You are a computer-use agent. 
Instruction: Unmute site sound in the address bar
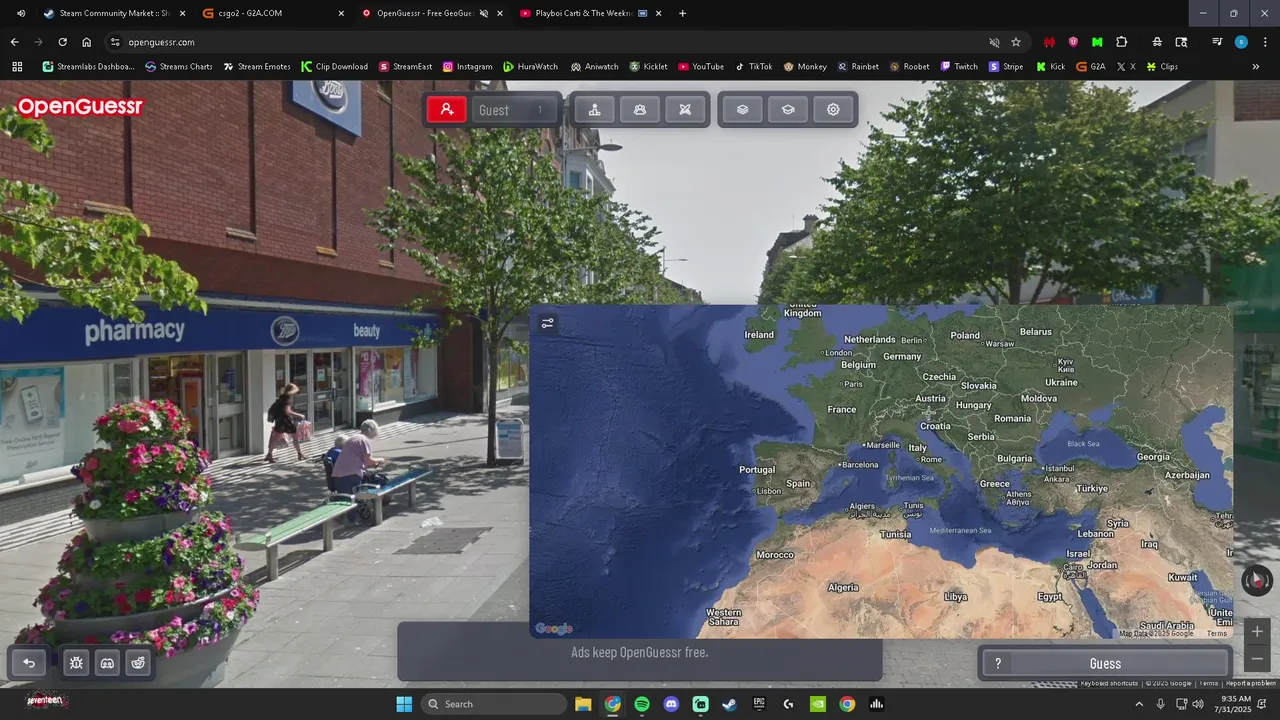(994, 42)
